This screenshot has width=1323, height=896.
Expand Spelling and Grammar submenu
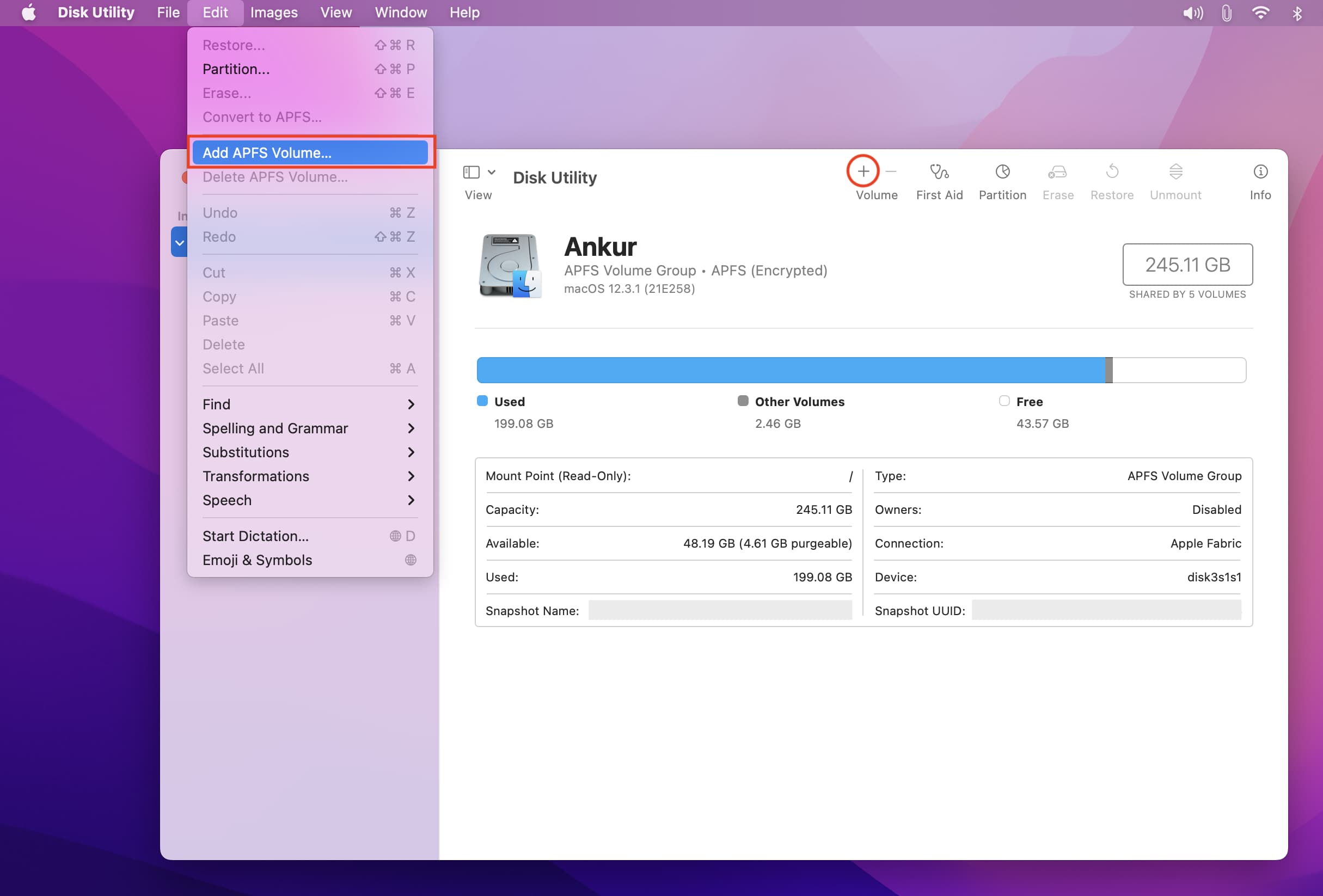click(310, 428)
